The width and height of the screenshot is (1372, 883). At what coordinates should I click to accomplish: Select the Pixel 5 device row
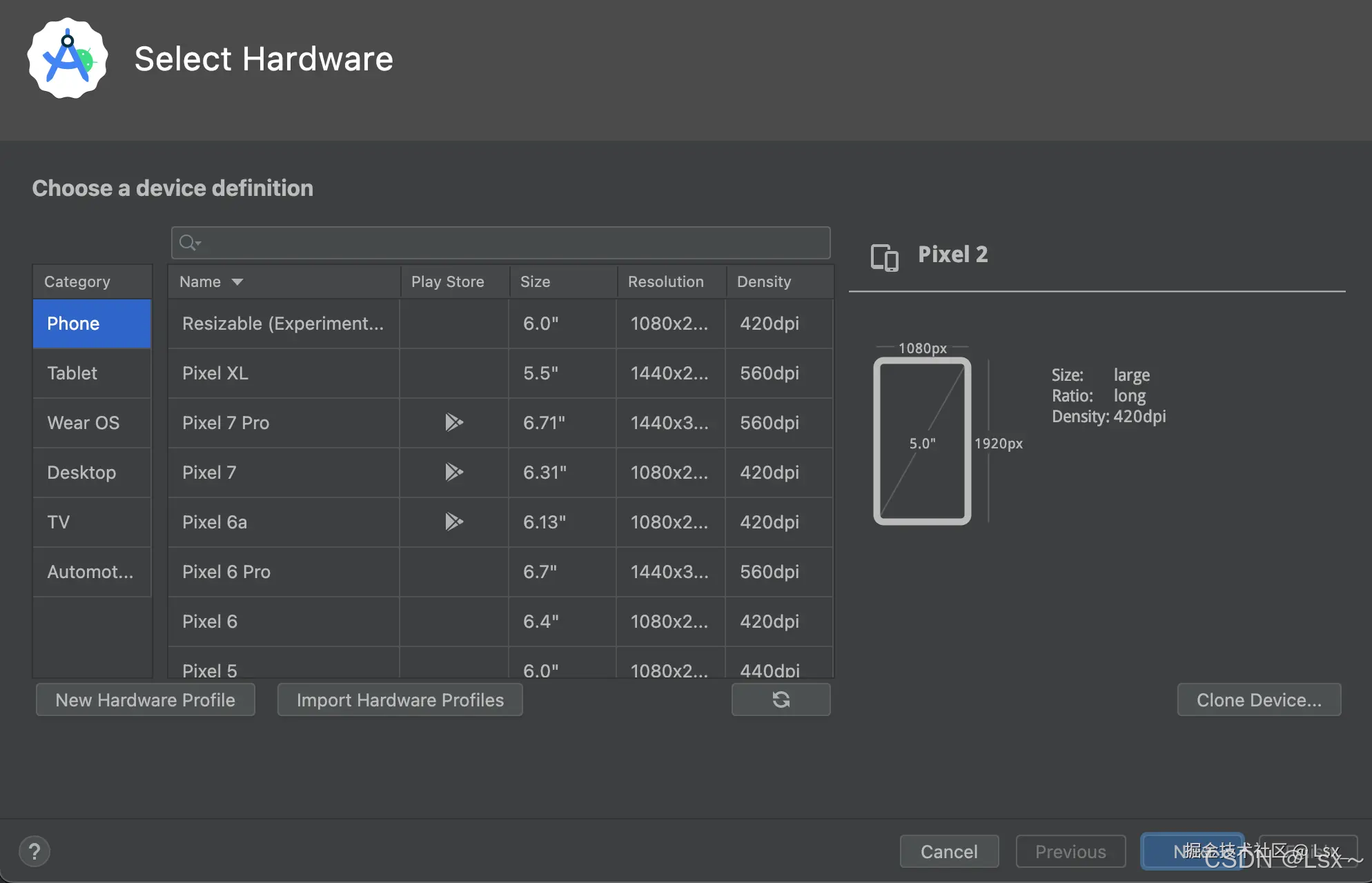500,663
